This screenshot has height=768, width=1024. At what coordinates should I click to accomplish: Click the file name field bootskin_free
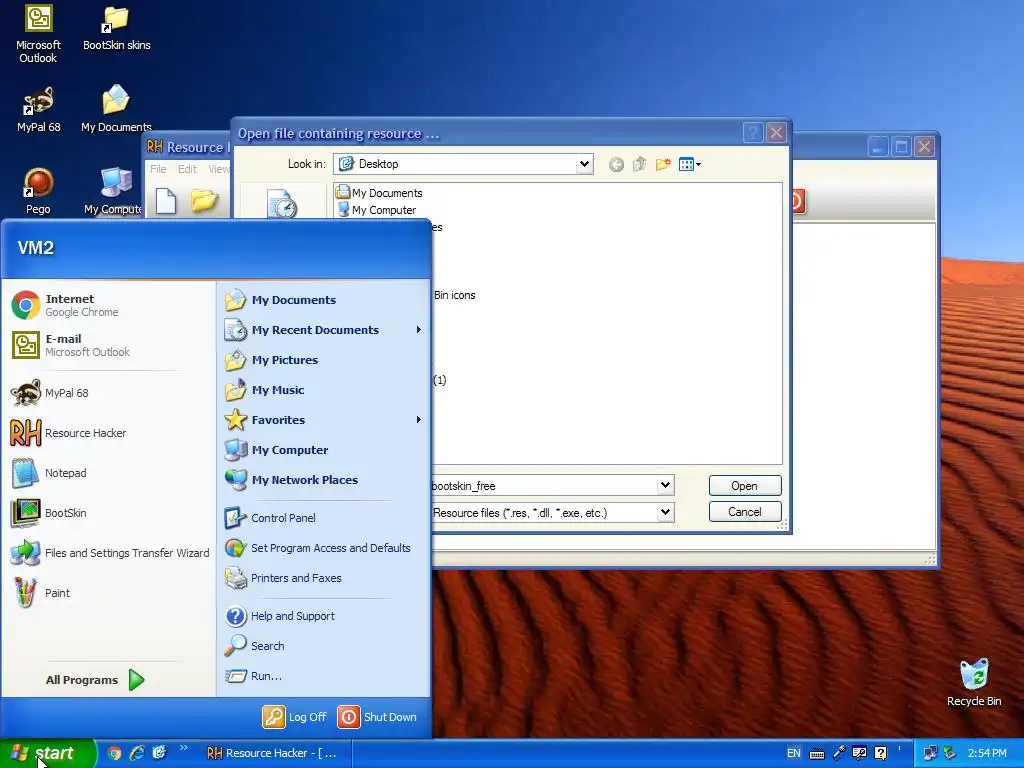tap(543, 486)
